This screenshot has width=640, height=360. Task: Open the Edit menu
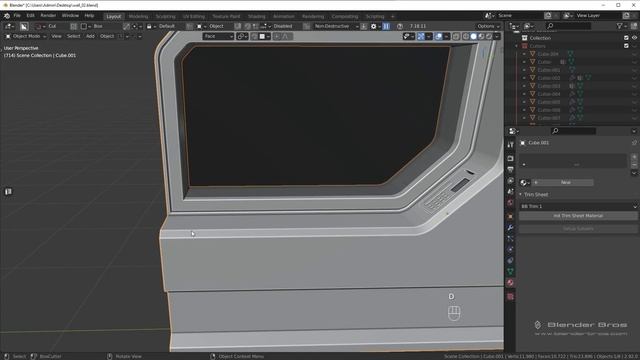tap(31, 16)
